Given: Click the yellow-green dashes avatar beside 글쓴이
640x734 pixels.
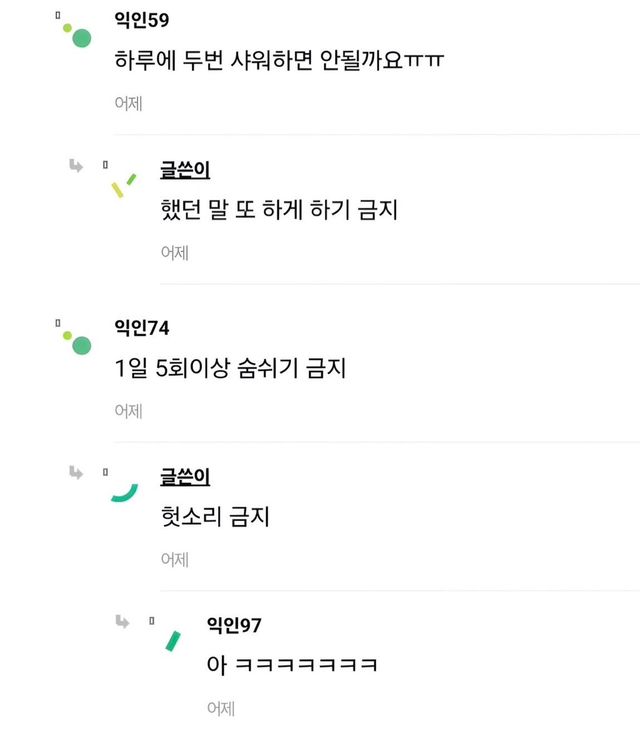Looking at the screenshot, I should click(x=123, y=185).
